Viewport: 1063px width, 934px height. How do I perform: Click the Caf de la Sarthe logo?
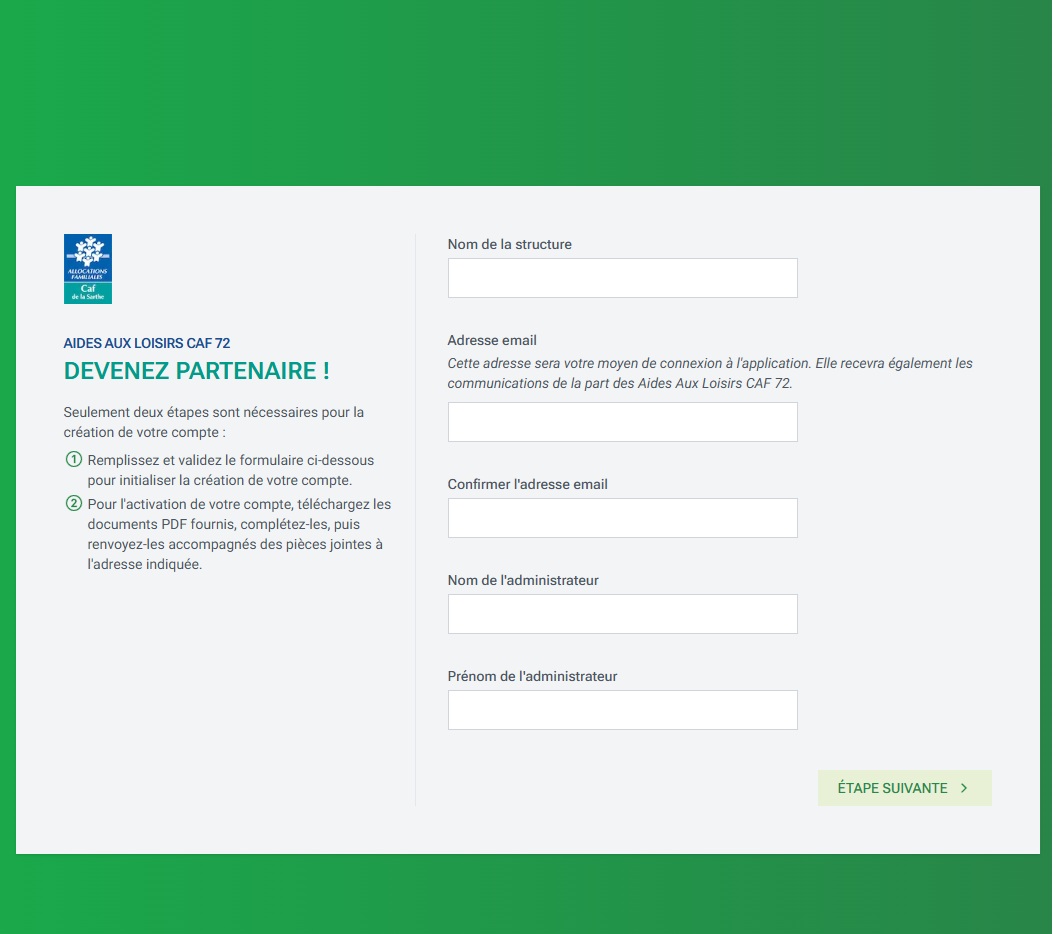(88, 269)
